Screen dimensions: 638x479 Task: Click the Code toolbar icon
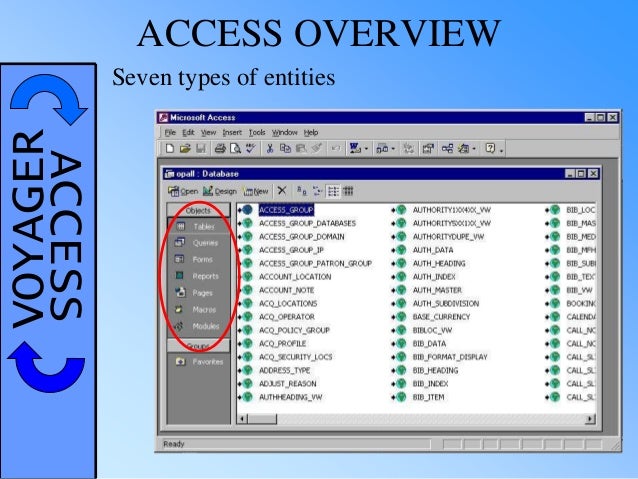coord(408,149)
